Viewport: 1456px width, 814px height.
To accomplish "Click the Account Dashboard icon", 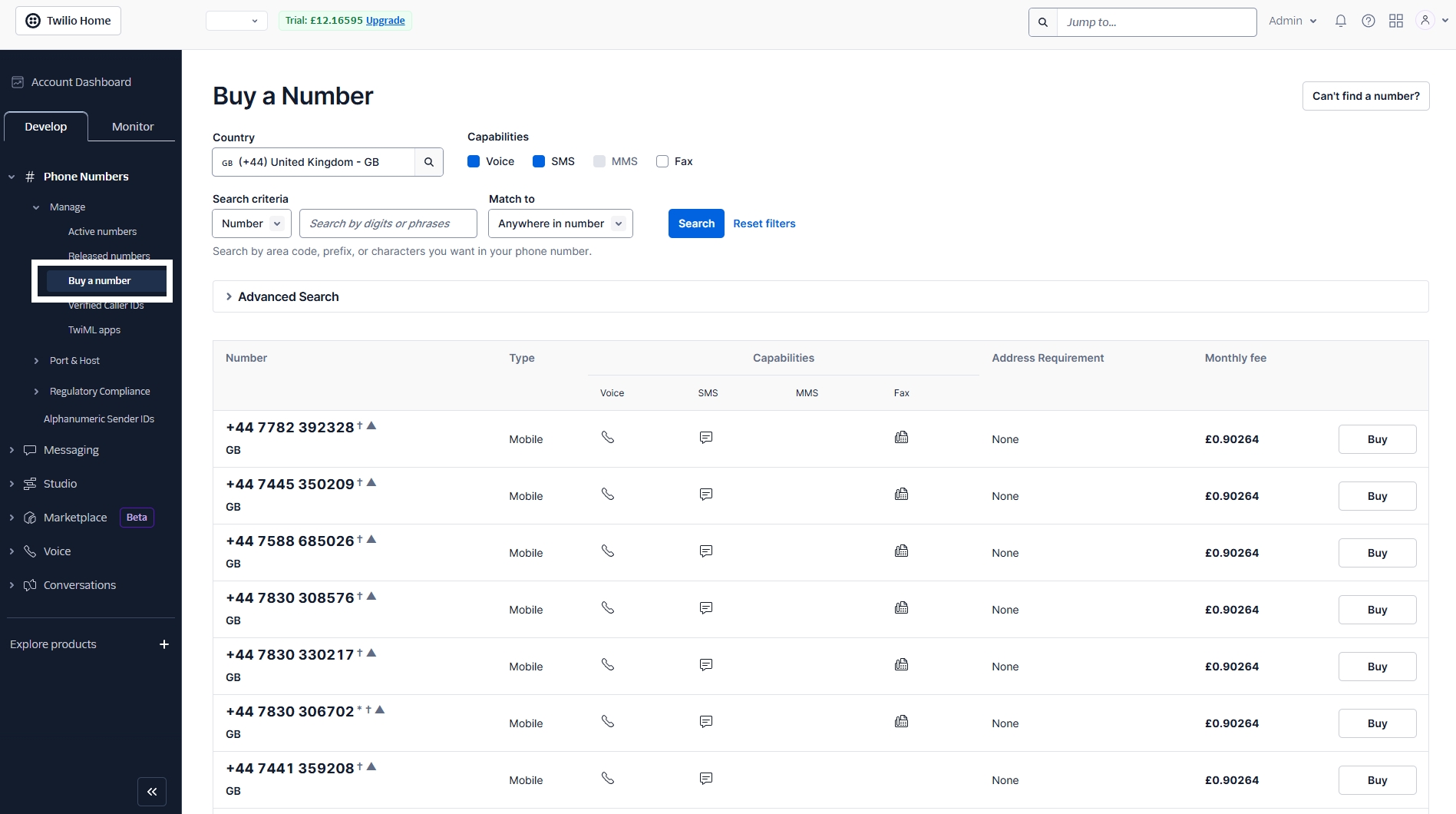I will coord(18,82).
